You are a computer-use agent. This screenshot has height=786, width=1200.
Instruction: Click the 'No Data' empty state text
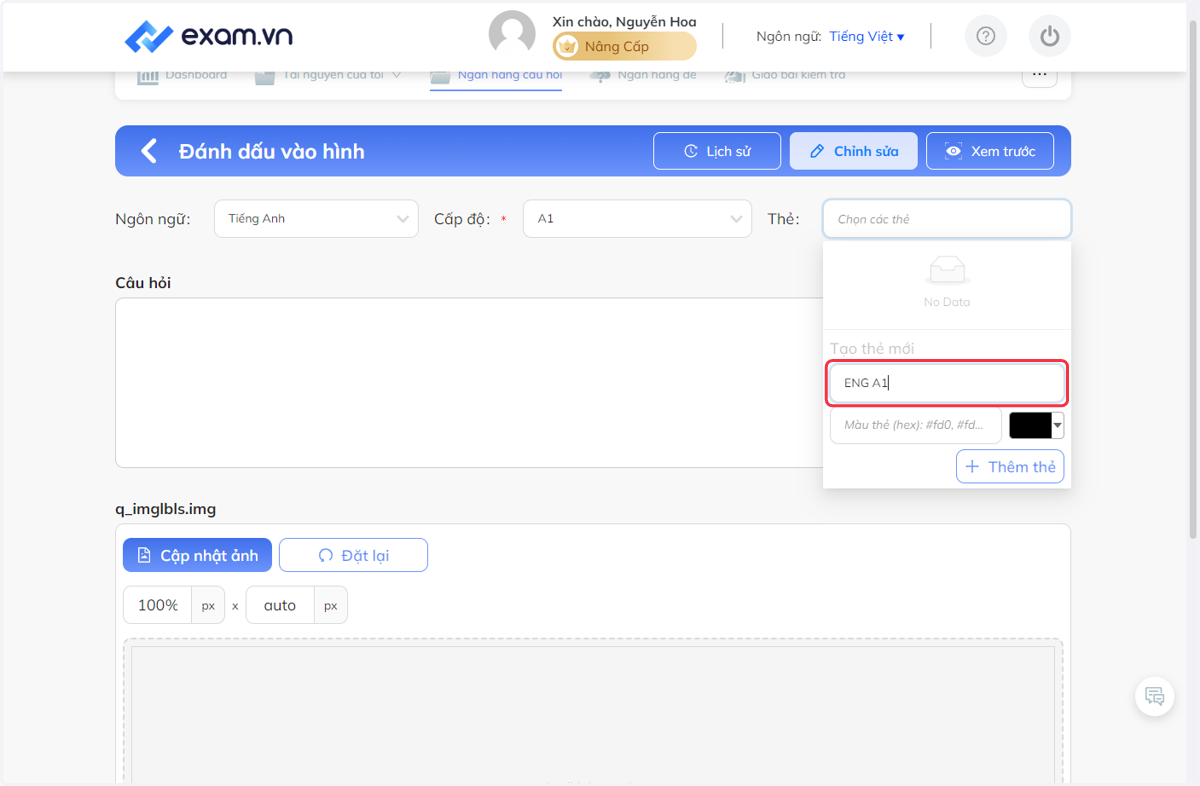tap(947, 302)
